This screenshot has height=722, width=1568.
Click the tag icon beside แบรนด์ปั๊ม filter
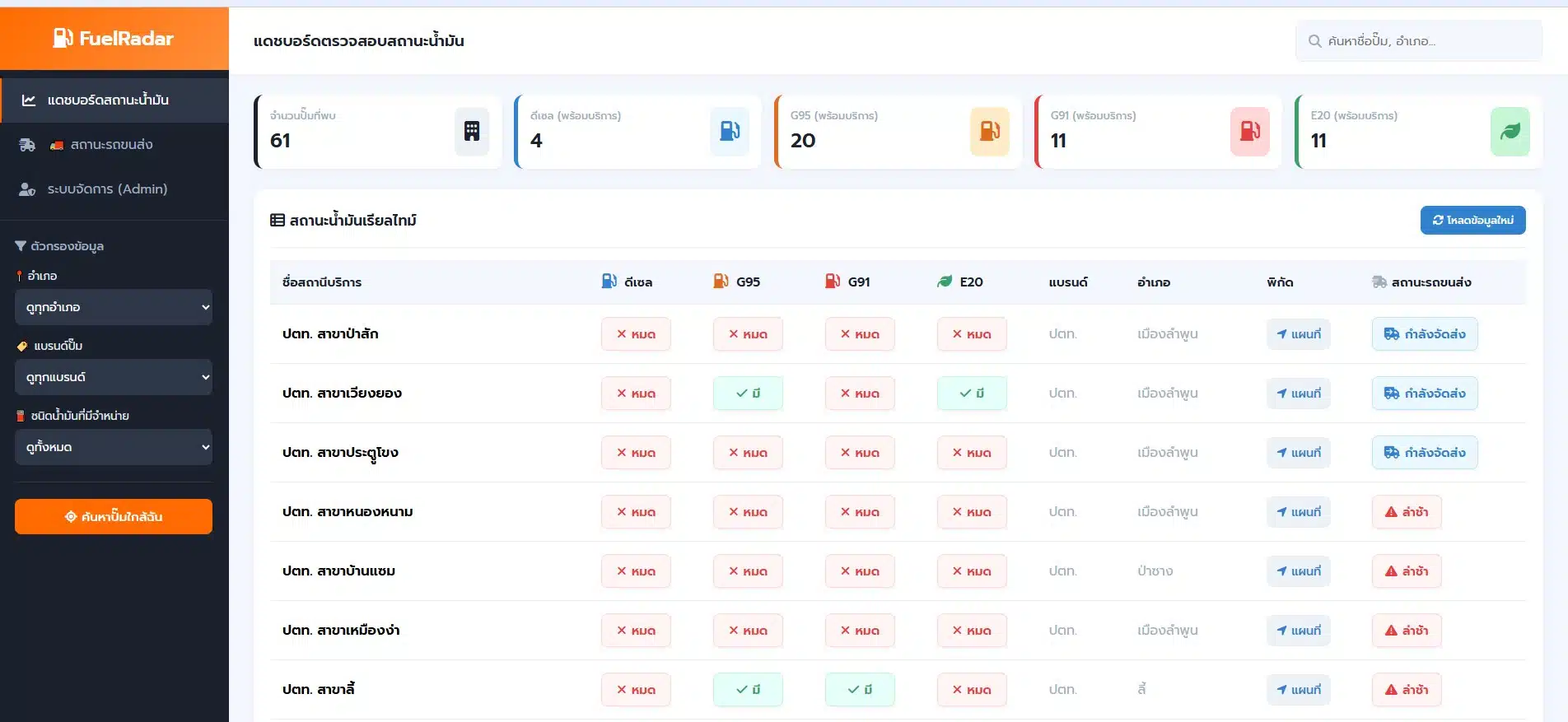22,346
